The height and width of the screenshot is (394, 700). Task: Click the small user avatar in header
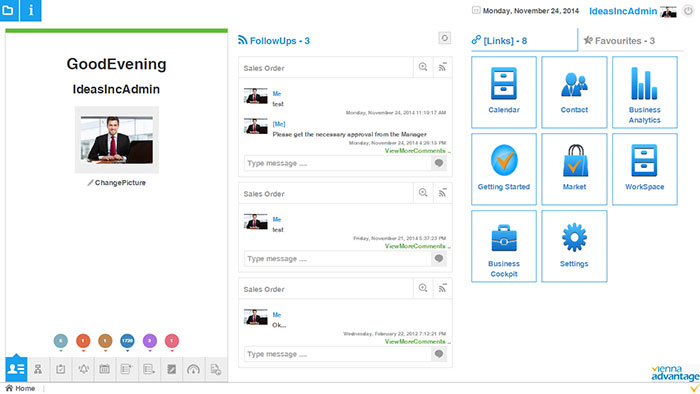[x=668, y=12]
